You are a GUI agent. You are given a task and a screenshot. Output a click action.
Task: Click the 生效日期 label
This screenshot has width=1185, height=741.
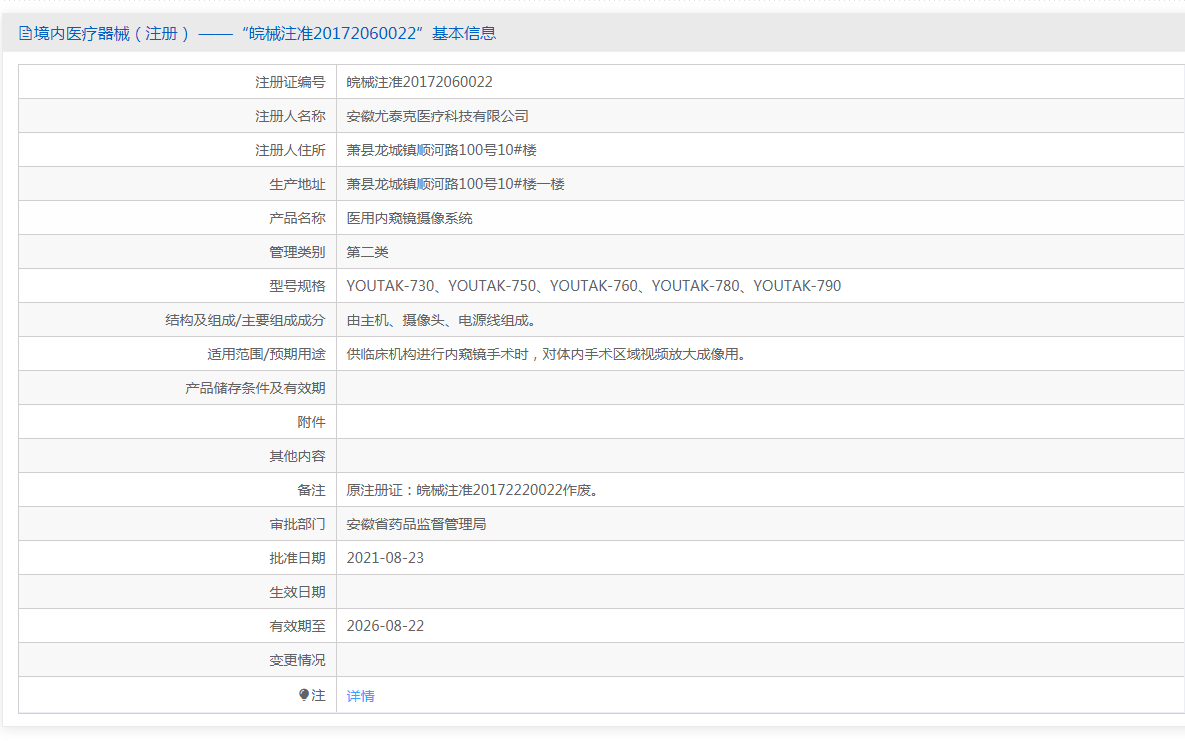pos(297,592)
